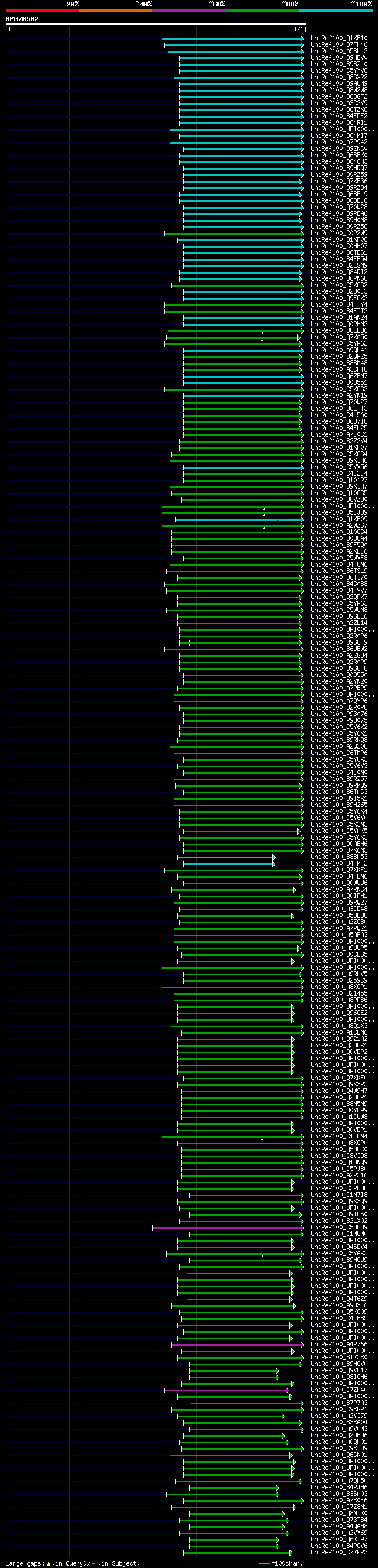This screenshot has width=378, height=1568.
Task: Select label UniRef100_Q6XI97
Action: tap(339, 1540)
